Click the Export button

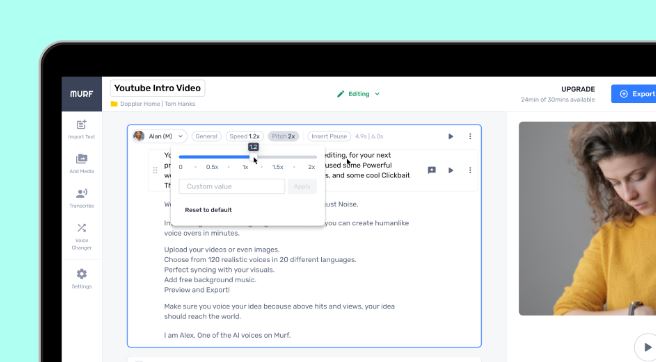(x=633, y=94)
